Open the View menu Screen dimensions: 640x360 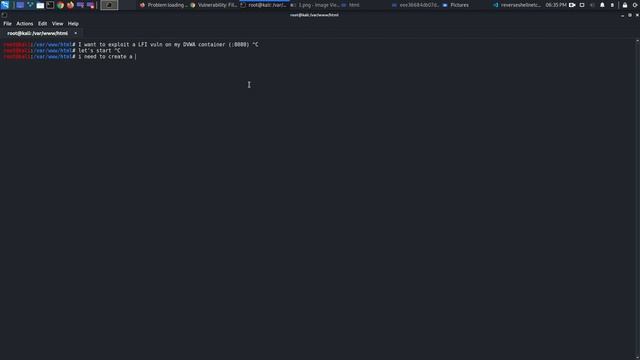(58, 24)
